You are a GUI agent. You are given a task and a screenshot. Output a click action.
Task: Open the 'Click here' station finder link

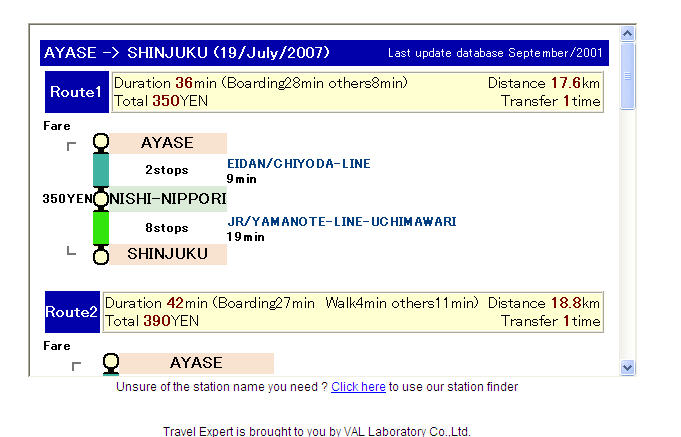point(358,387)
